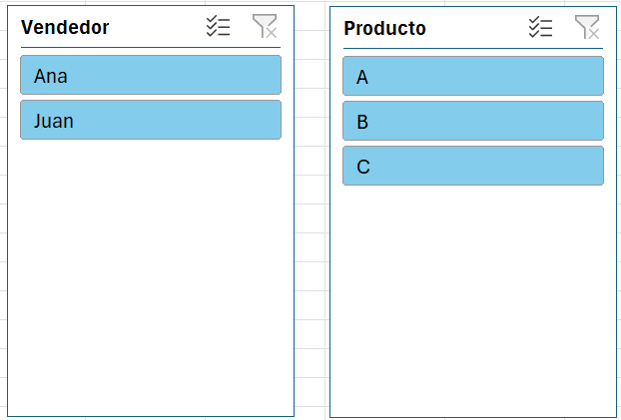This screenshot has width=621, height=420.
Task: Select product A in the Producto slicer
Action: click(473, 76)
